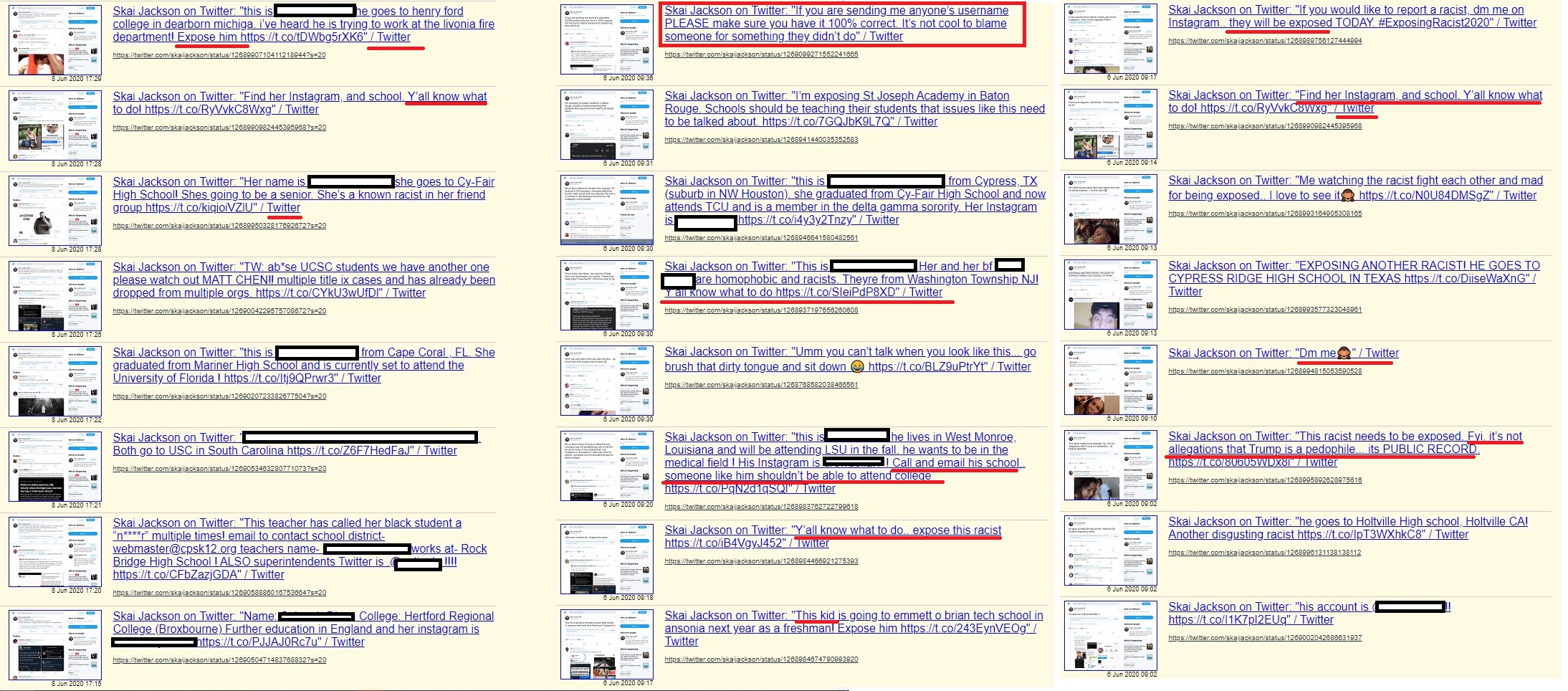Open the twitter.com status URL under 'Both go to USC'

pos(219,469)
